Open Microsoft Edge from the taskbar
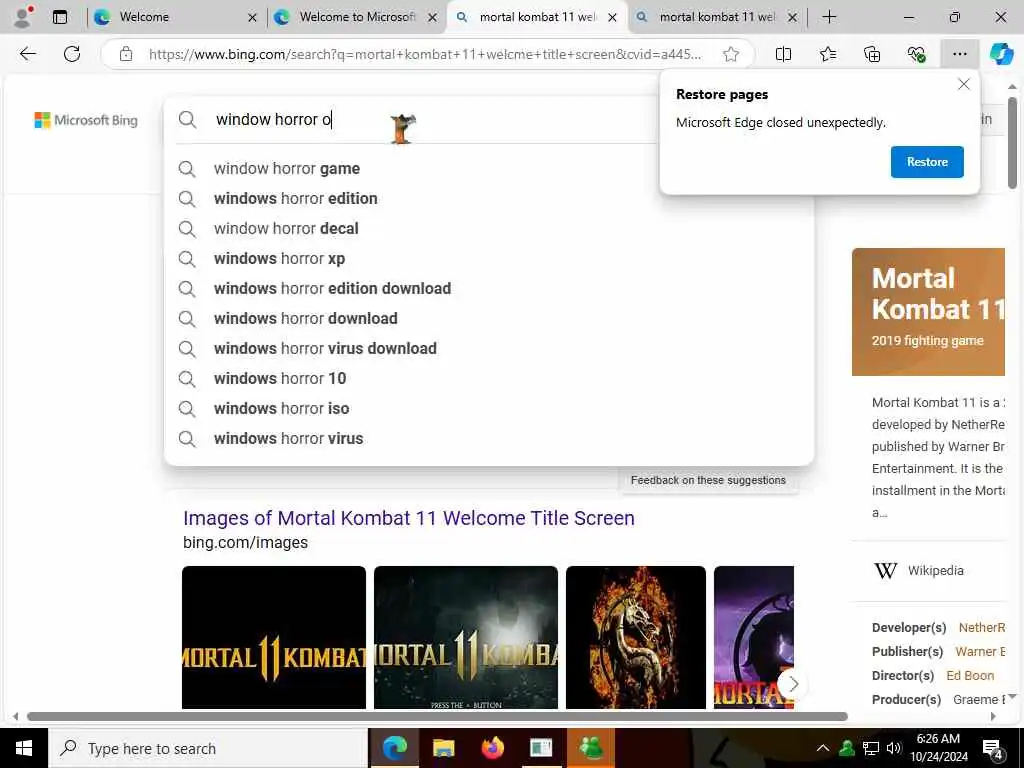Viewport: 1024px width, 768px height. [x=394, y=748]
